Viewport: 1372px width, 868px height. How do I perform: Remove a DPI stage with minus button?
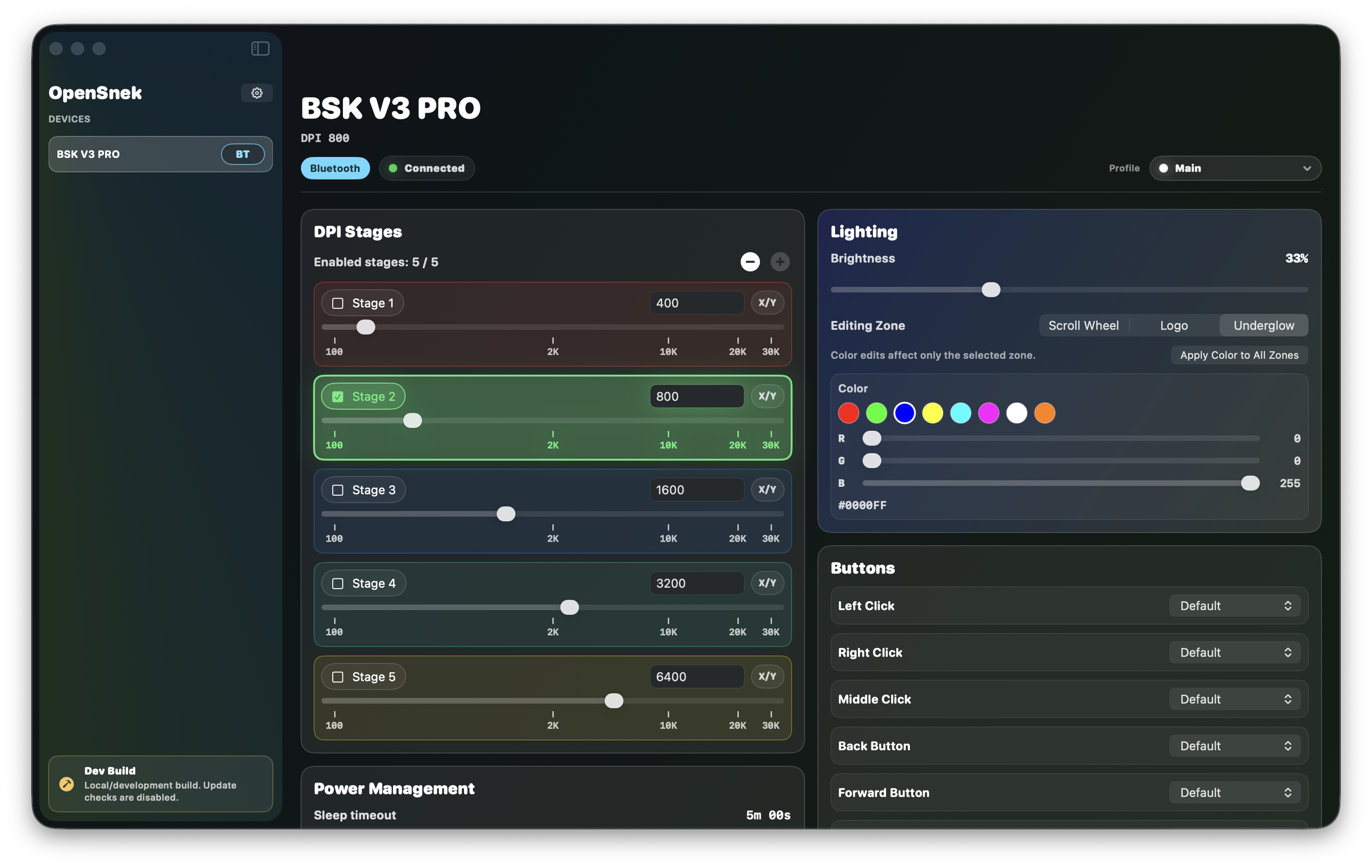pos(750,262)
